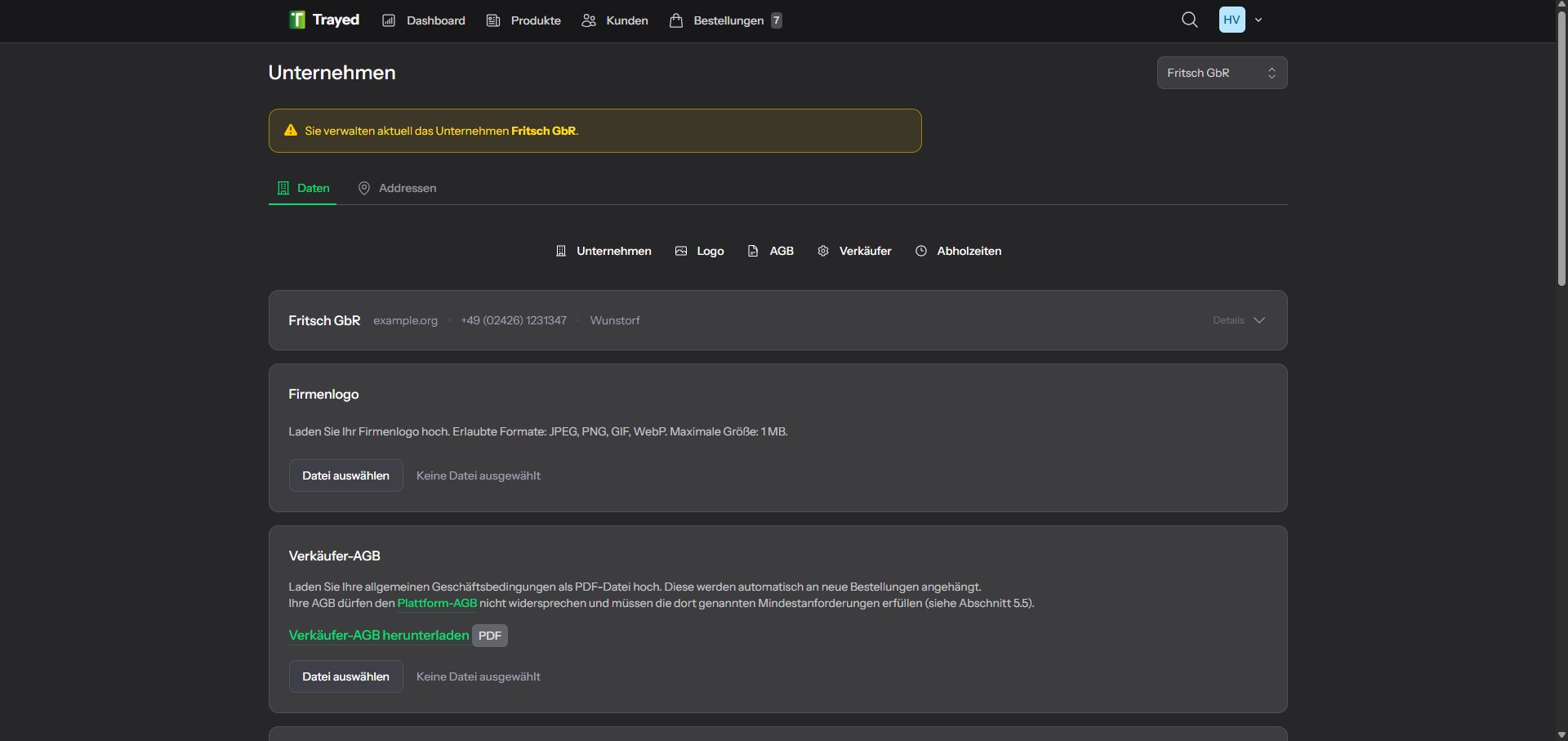Download the Verkäufer-AGB as PDF
Viewport: 1568px width, 741px height.
[377, 635]
